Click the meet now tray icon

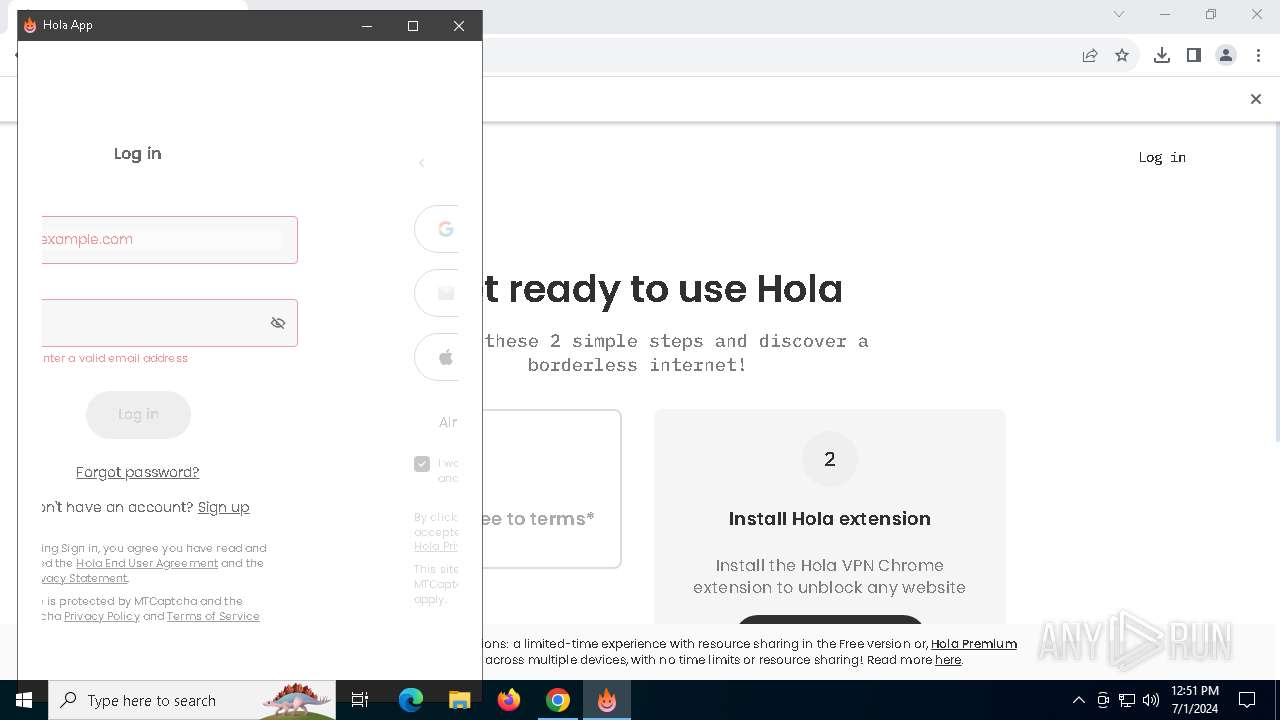(1103, 700)
